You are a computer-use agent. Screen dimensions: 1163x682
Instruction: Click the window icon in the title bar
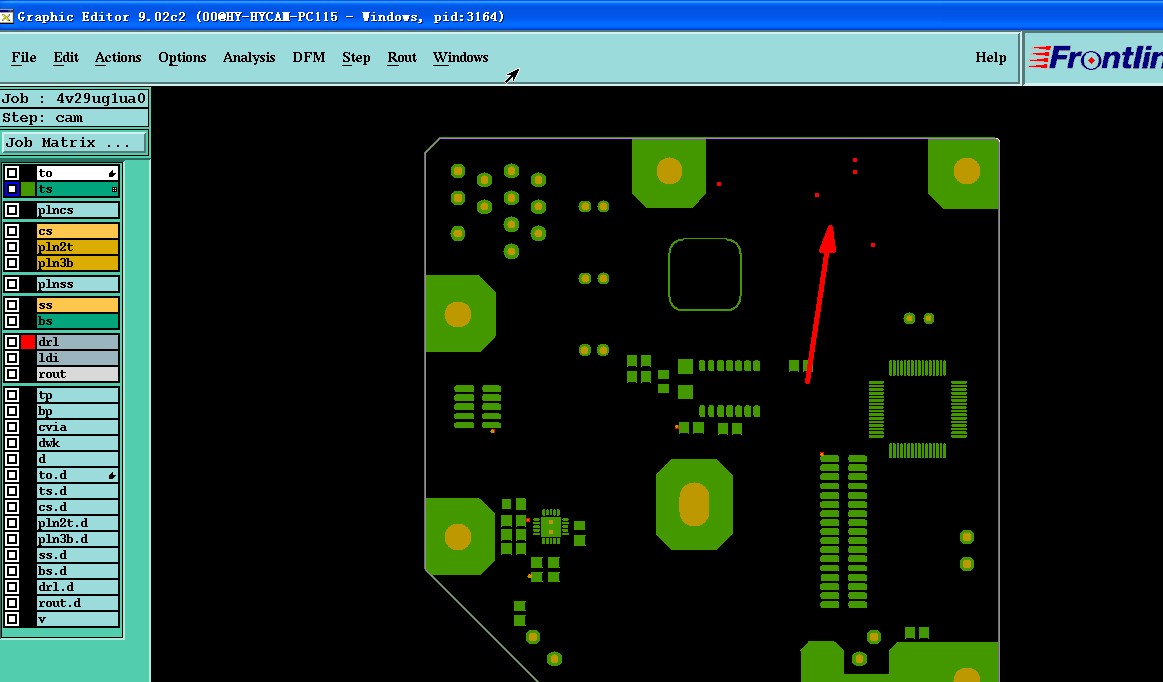coord(6,16)
